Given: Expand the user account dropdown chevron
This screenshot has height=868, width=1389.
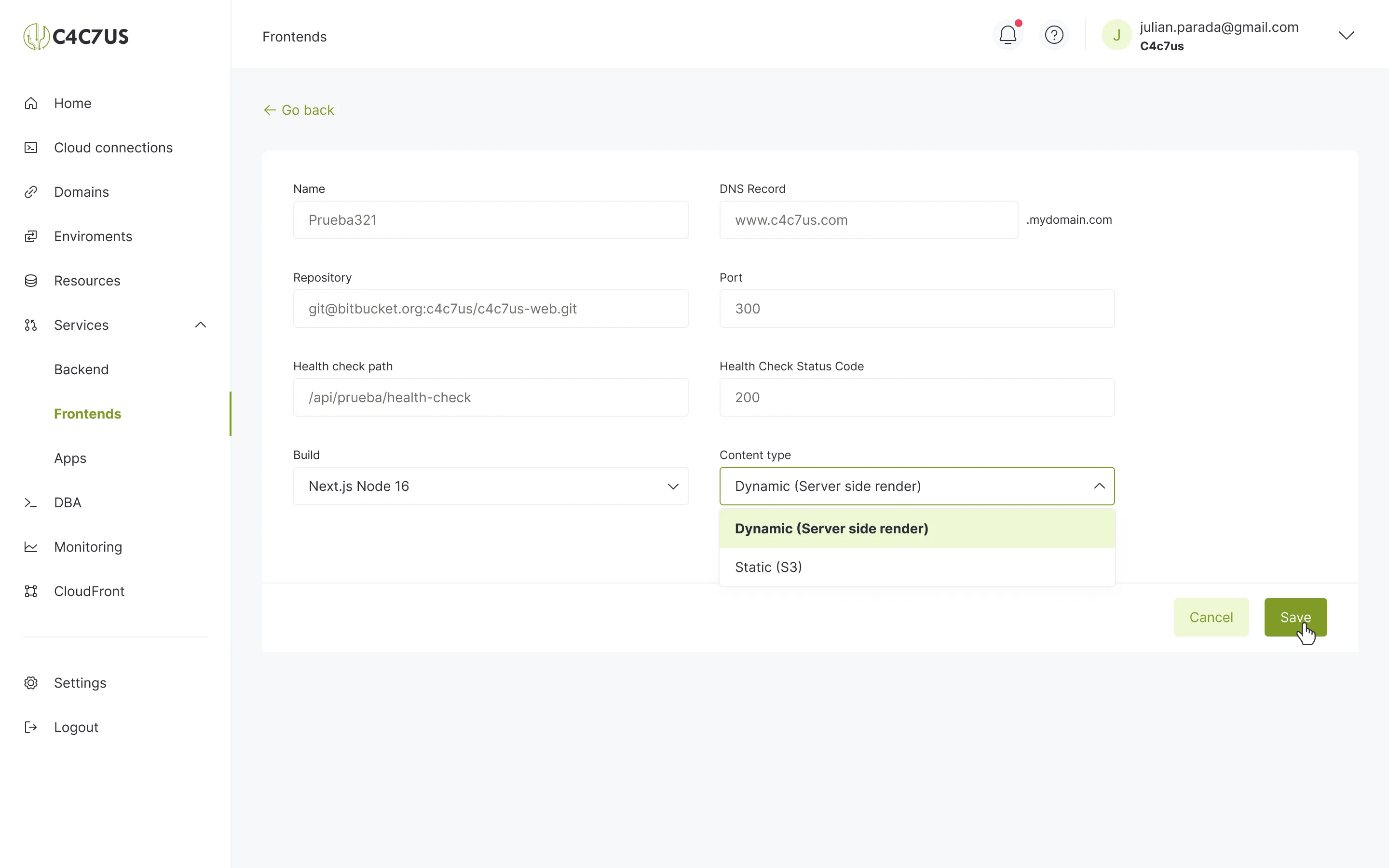Looking at the screenshot, I should (x=1346, y=35).
